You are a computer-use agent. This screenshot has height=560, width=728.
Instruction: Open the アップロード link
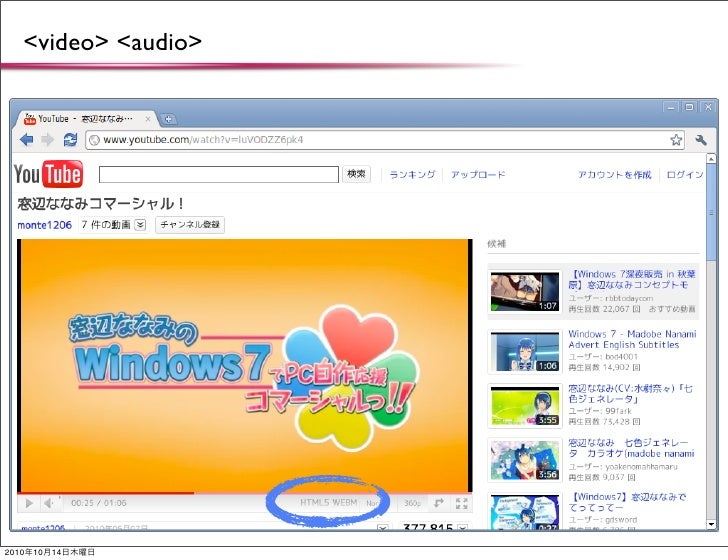tap(478, 175)
